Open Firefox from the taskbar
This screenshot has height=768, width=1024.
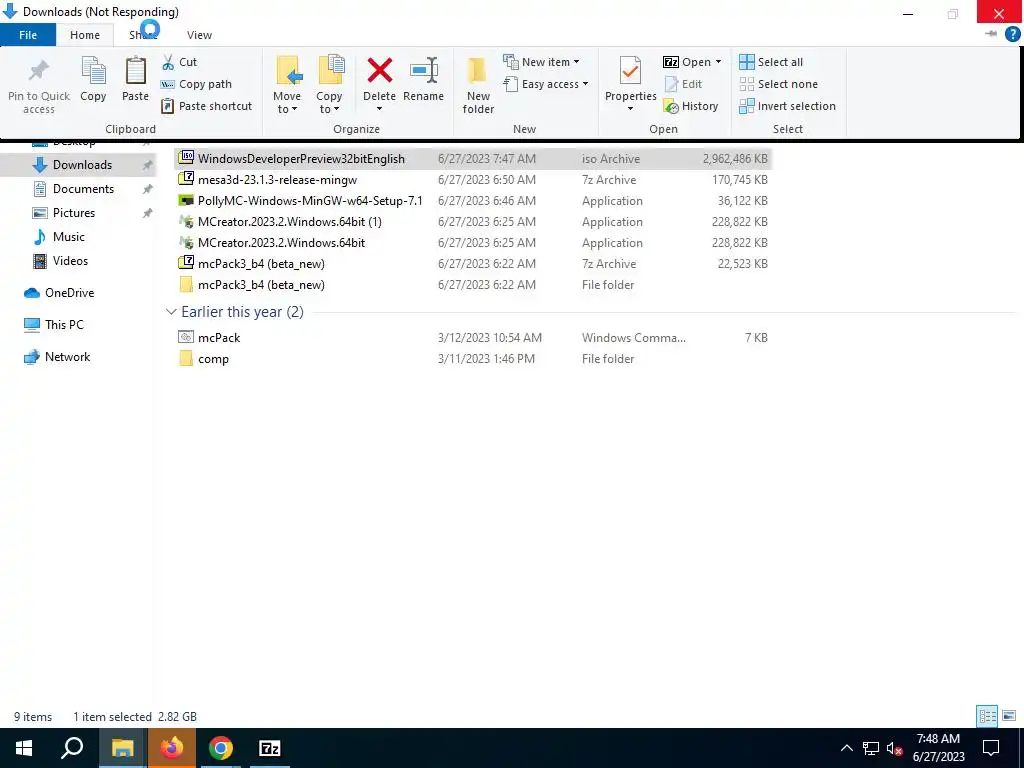coord(172,748)
